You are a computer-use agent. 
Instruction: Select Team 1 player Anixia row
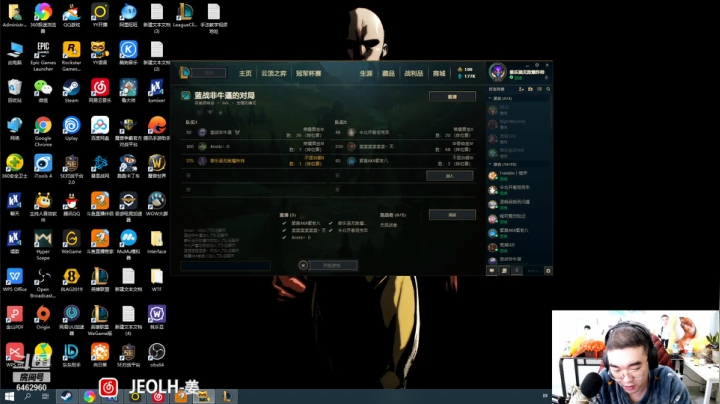pos(255,146)
